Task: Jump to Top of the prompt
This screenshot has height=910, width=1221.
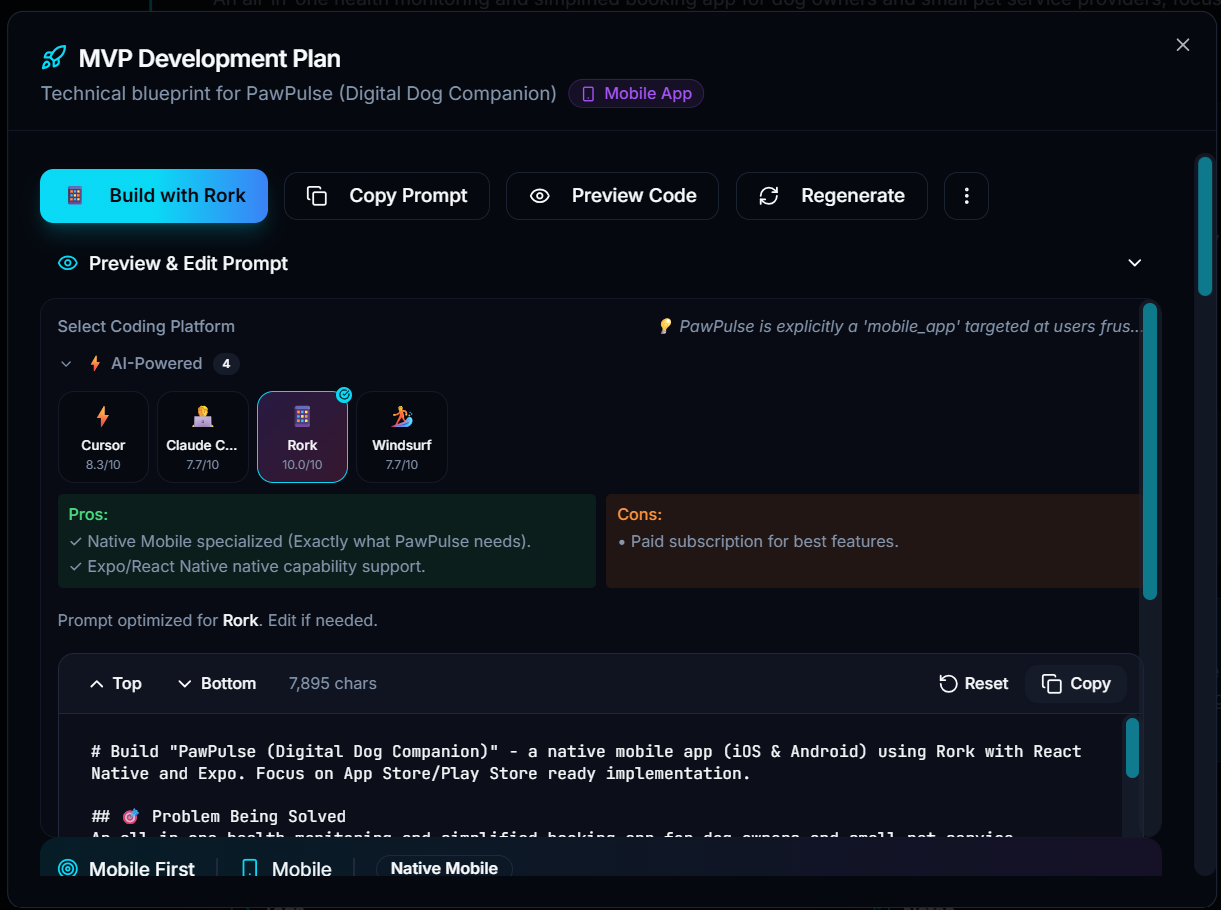Action: tap(115, 684)
